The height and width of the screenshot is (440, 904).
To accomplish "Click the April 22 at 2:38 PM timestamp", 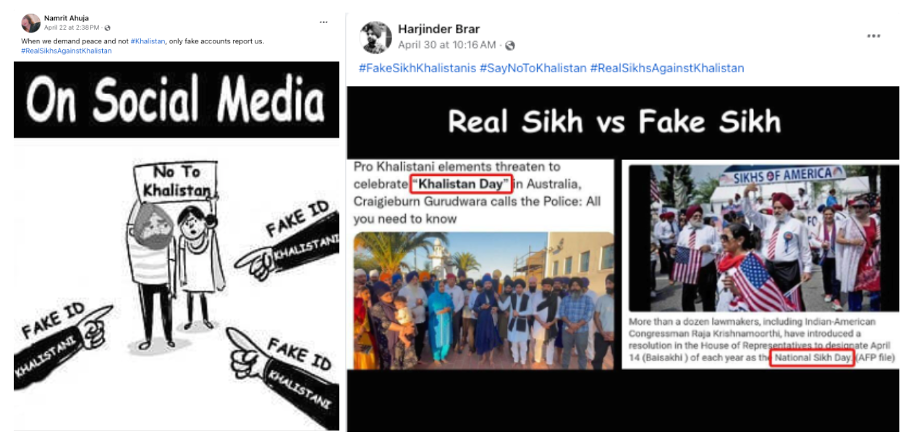I will [x=71, y=28].
